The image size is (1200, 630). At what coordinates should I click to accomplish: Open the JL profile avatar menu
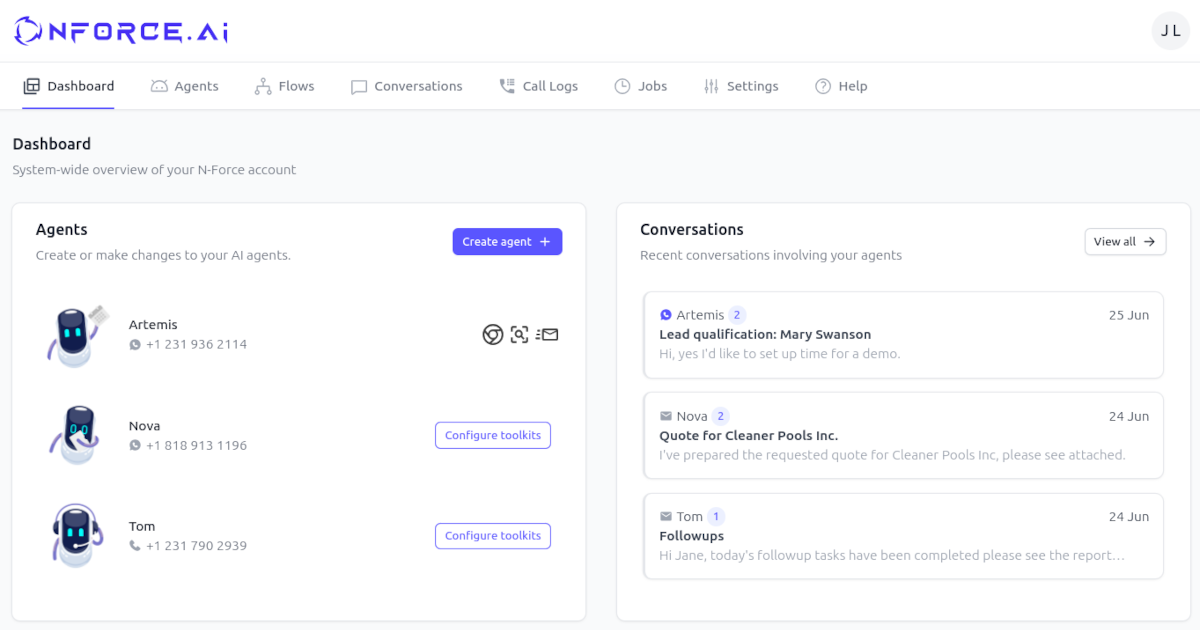(1170, 31)
